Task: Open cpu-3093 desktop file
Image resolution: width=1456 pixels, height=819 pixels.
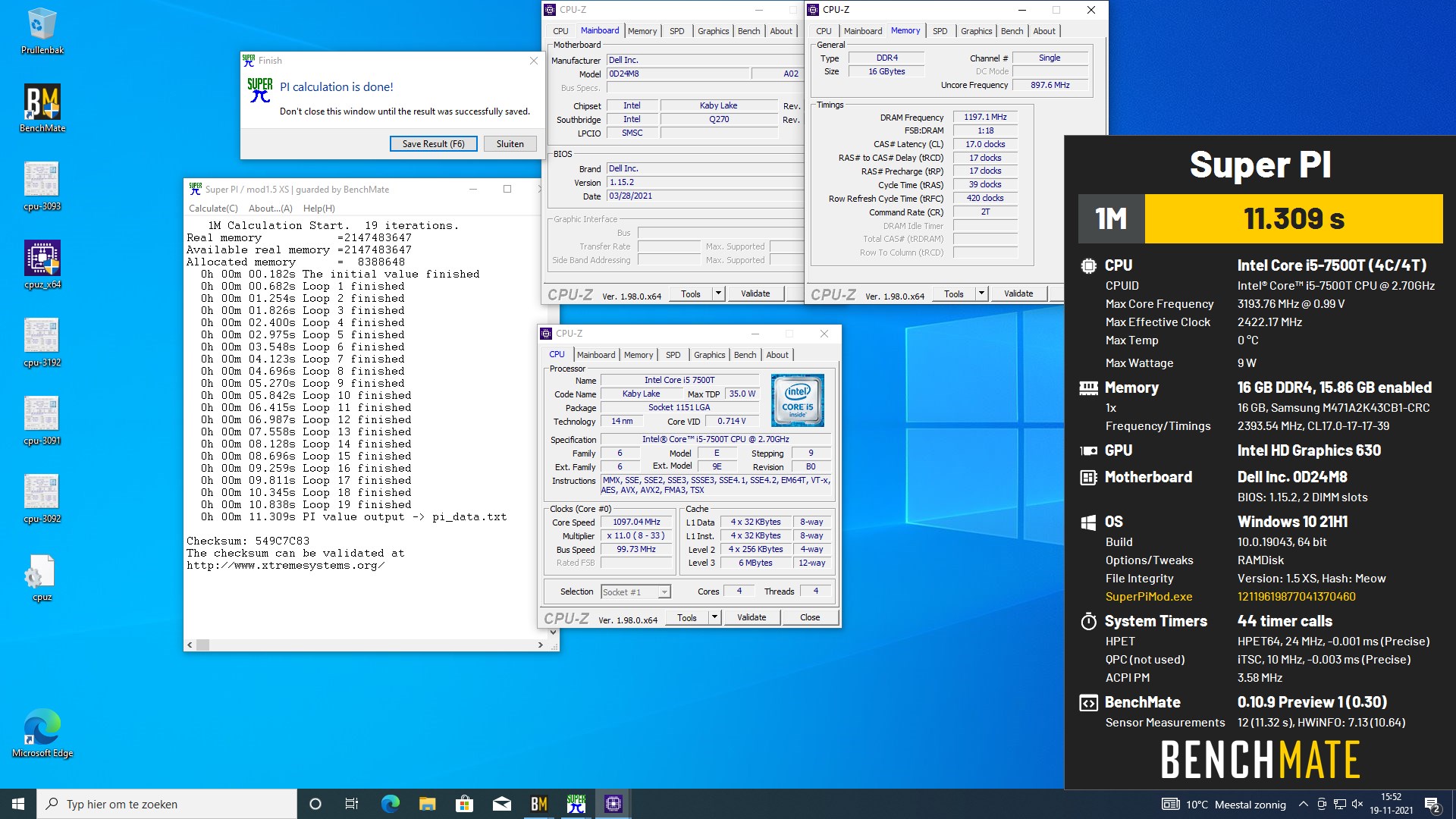Action: tap(42, 187)
